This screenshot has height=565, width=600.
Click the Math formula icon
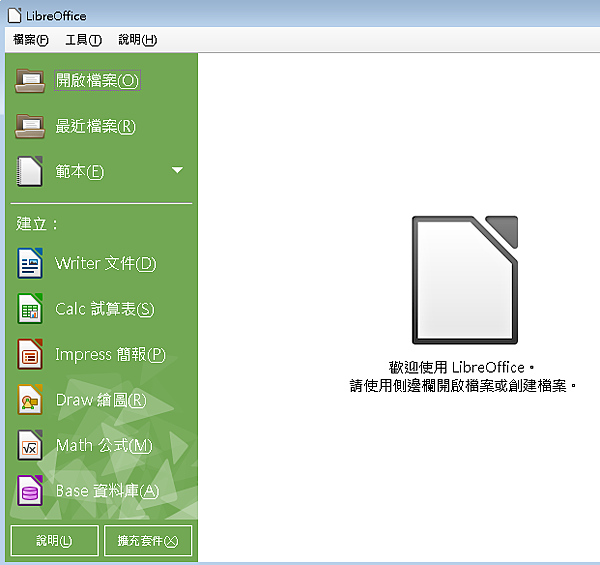30,445
